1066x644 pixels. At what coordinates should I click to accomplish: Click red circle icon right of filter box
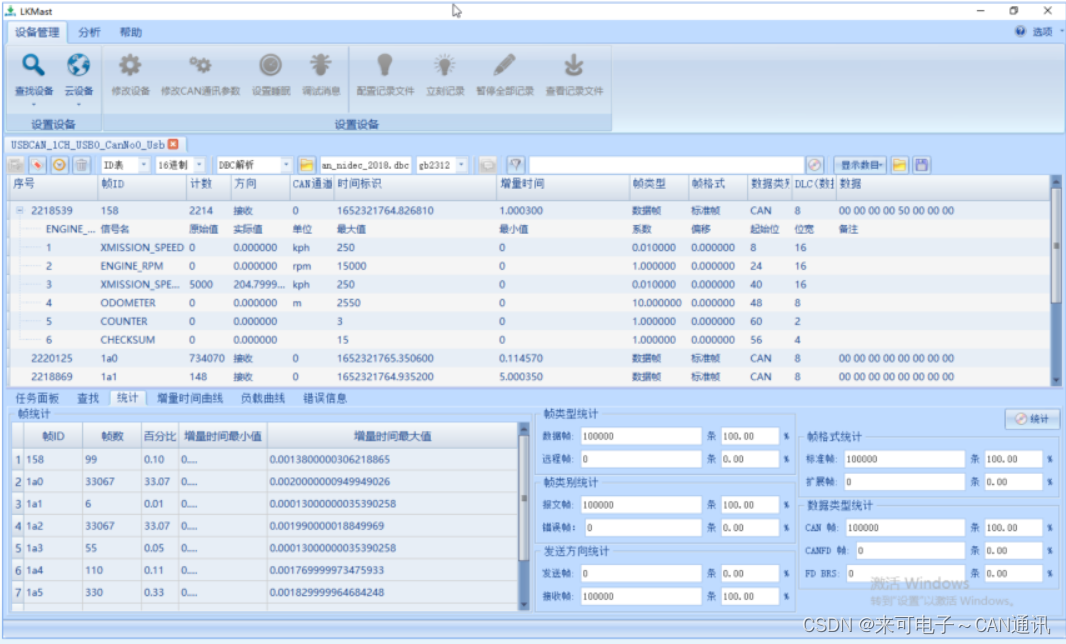coord(815,165)
